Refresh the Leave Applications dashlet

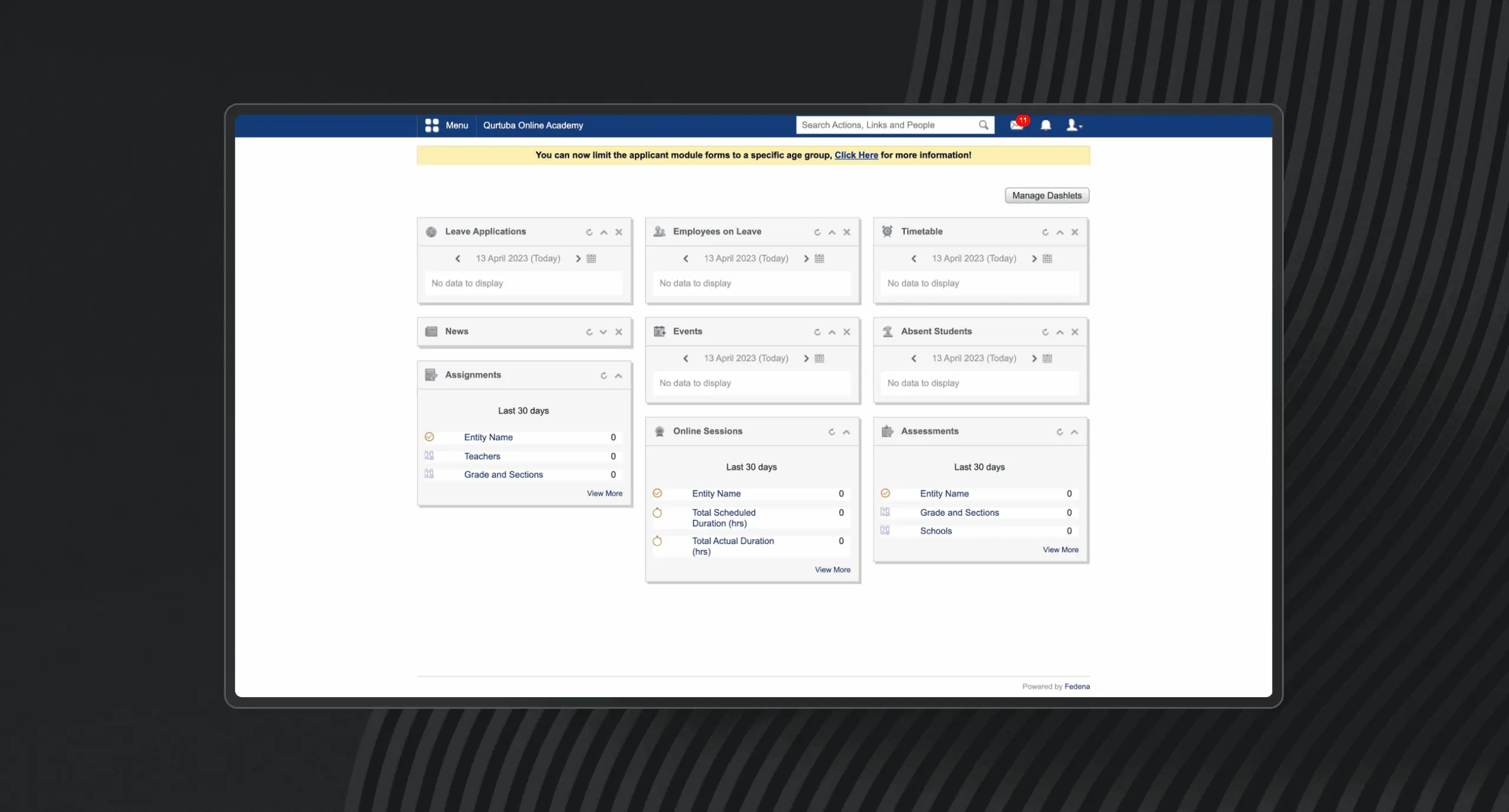click(589, 232)
